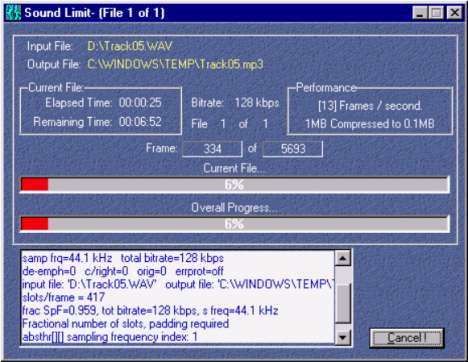Click the Overall Progress bar

(x=235, y=224)
